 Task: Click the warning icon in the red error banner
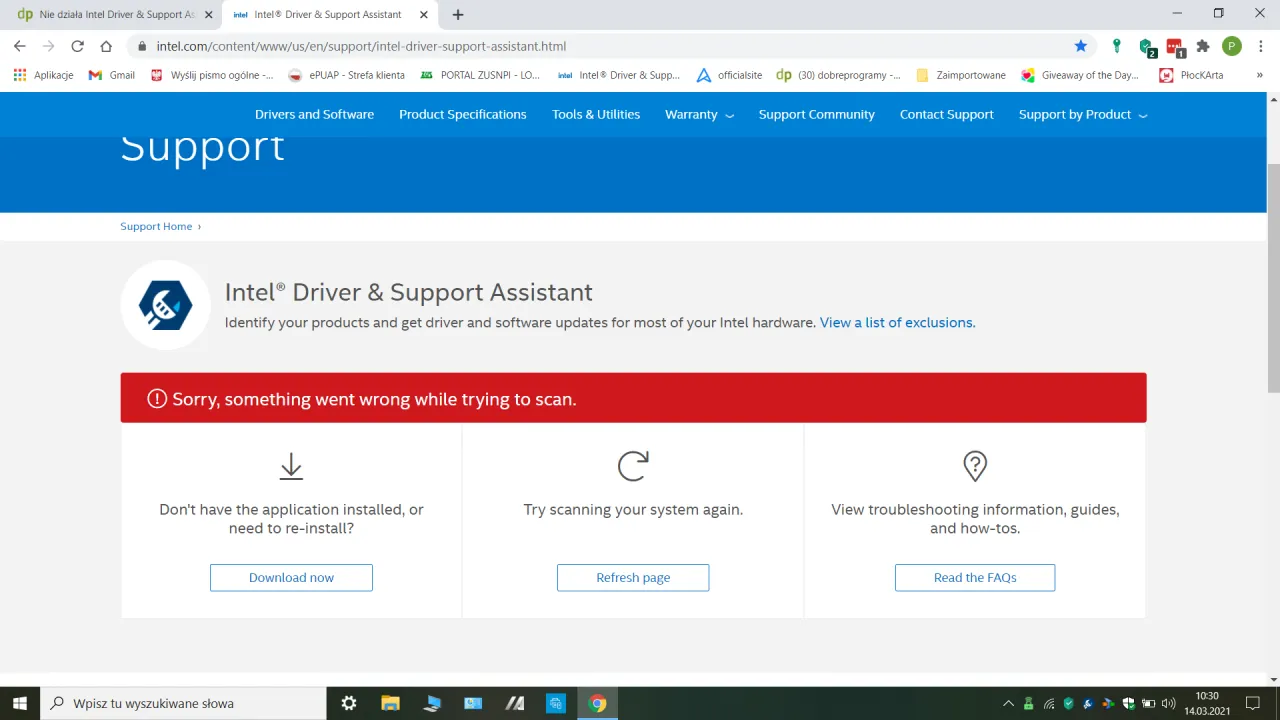point(156,399)
